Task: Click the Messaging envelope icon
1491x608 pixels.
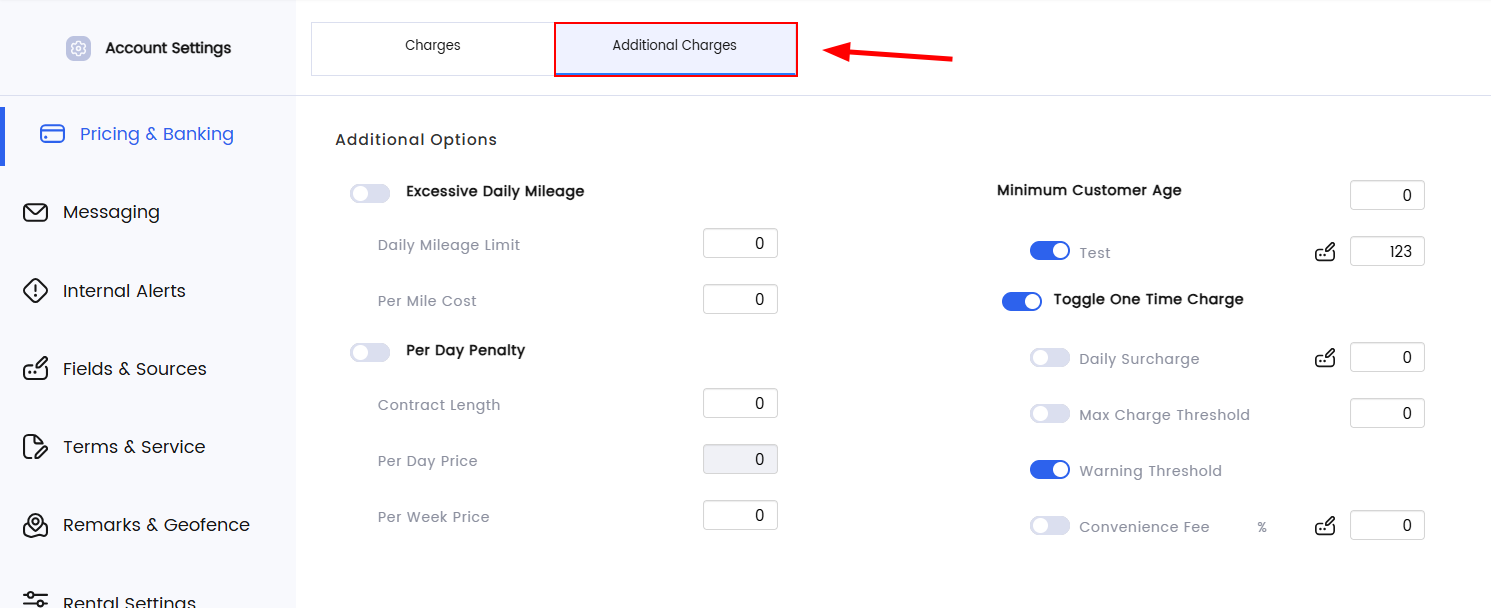Action: [35, 212]
